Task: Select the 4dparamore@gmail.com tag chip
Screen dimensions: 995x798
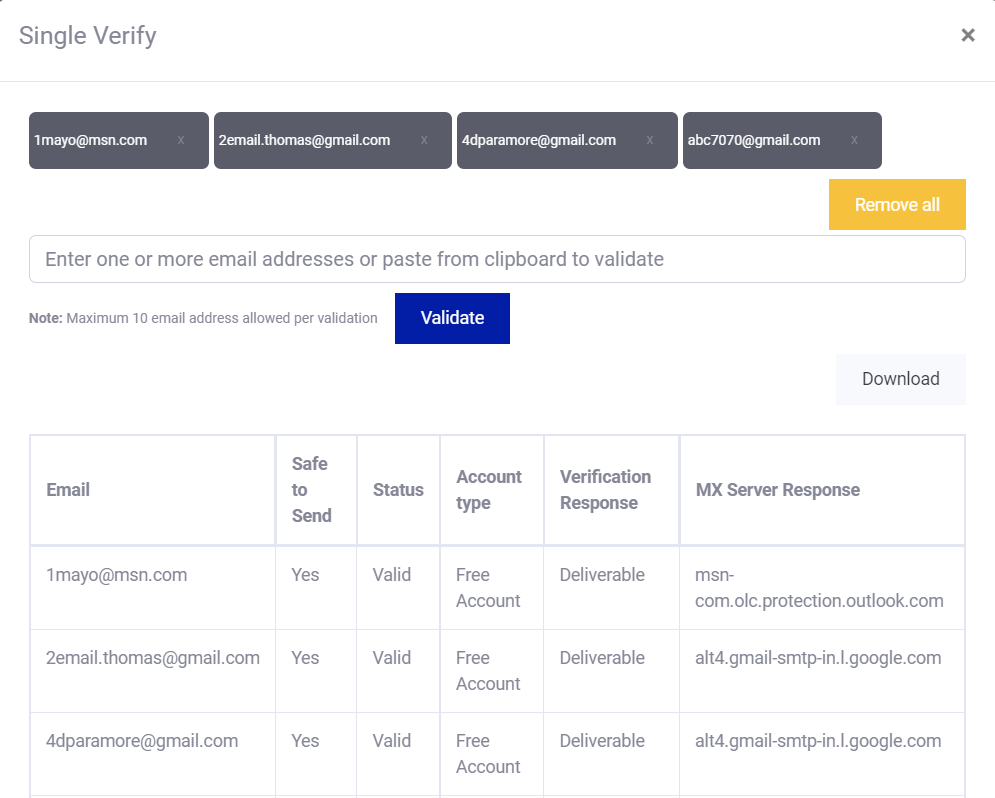Action: pos(567,140)
